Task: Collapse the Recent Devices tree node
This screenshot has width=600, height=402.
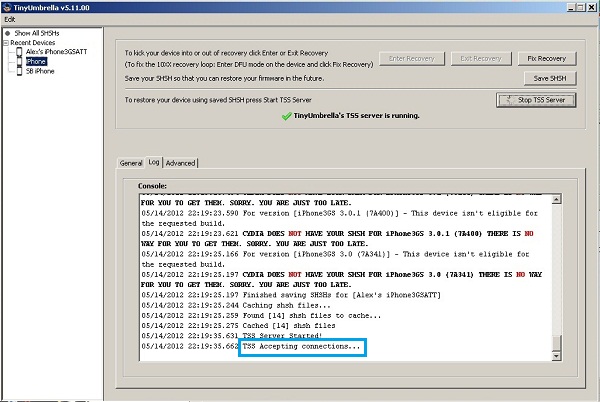Action: [6, 43]
